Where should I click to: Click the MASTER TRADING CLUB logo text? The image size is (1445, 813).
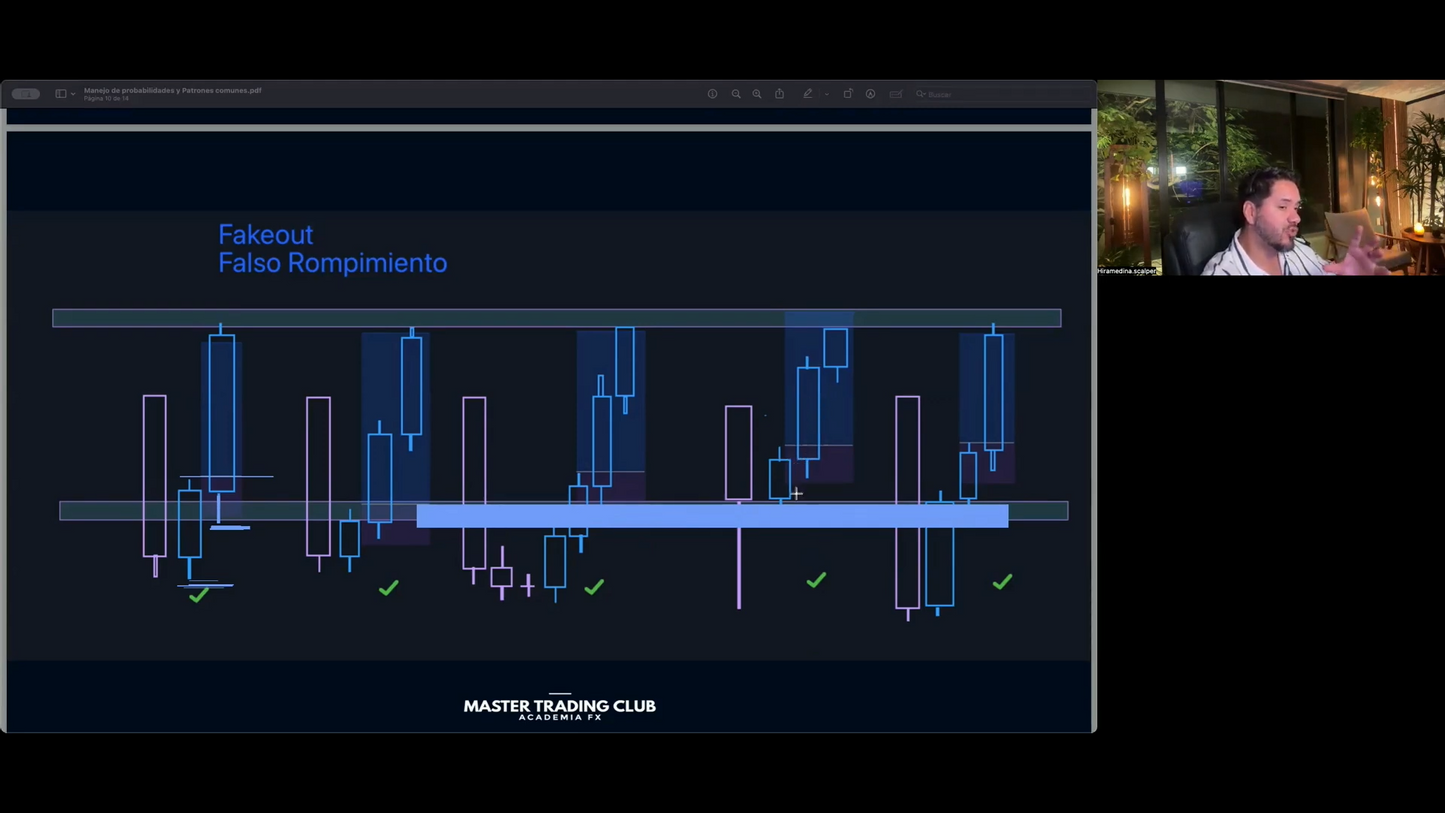pyautogui.click(x=560, y=706)
